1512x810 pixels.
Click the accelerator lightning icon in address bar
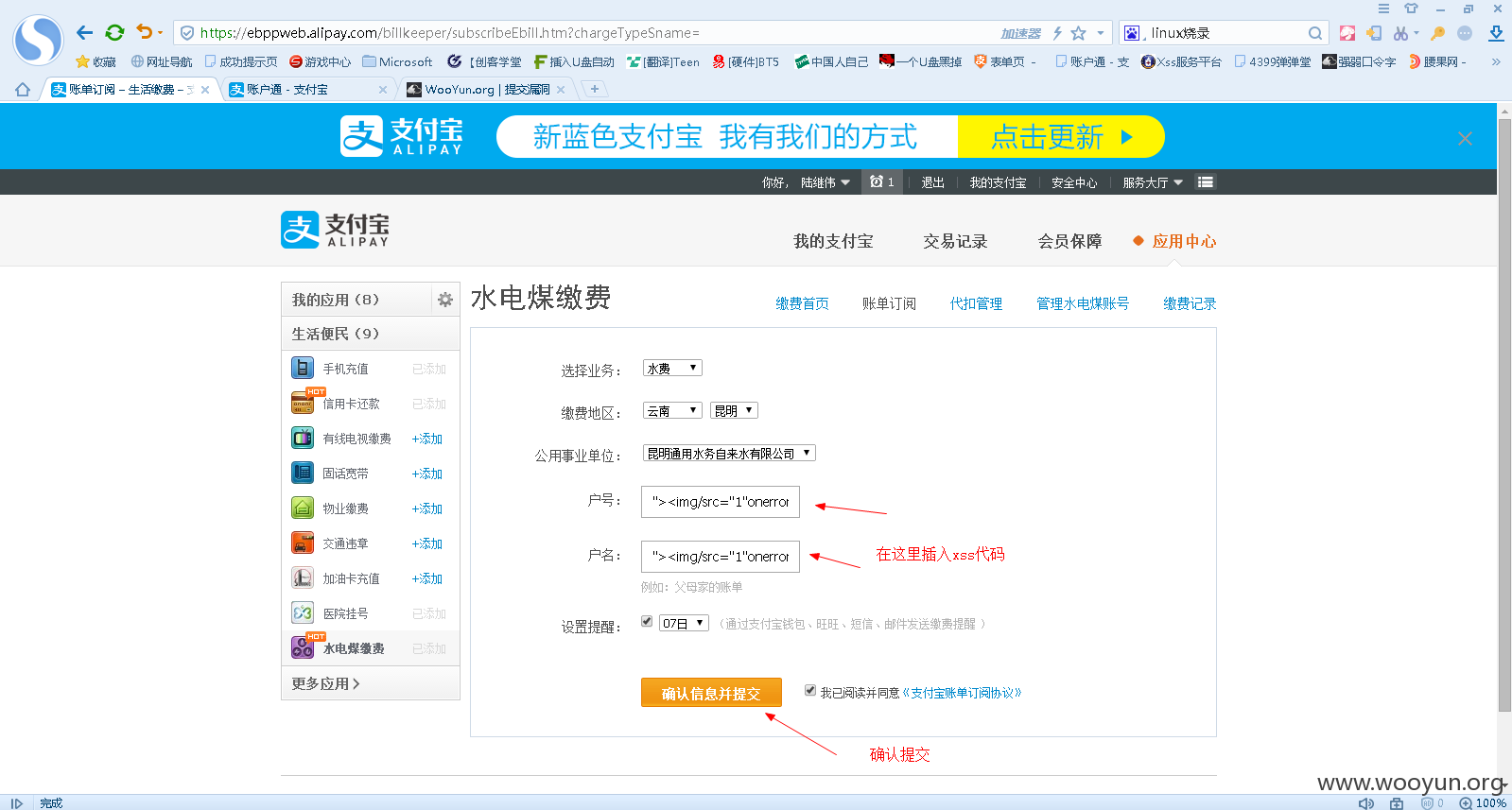tap(1057, 33)
